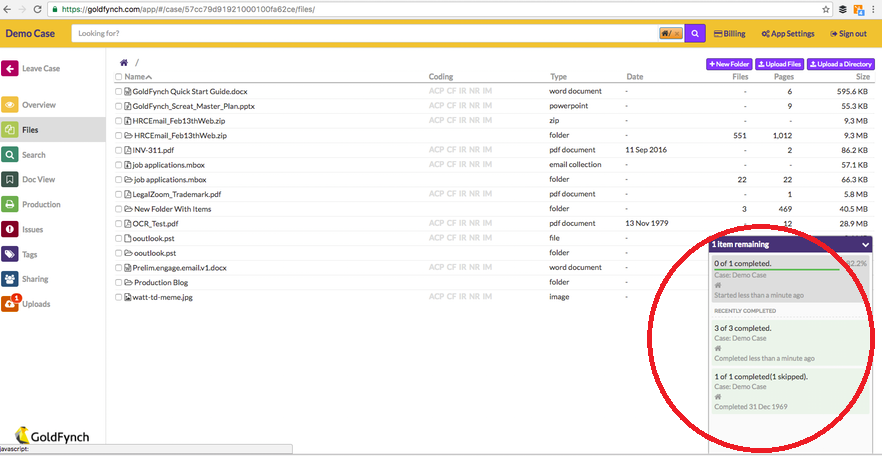Collapse the 1 item remaining upload panel
This screenshot has width=882, height=456.
click(865, 245)
